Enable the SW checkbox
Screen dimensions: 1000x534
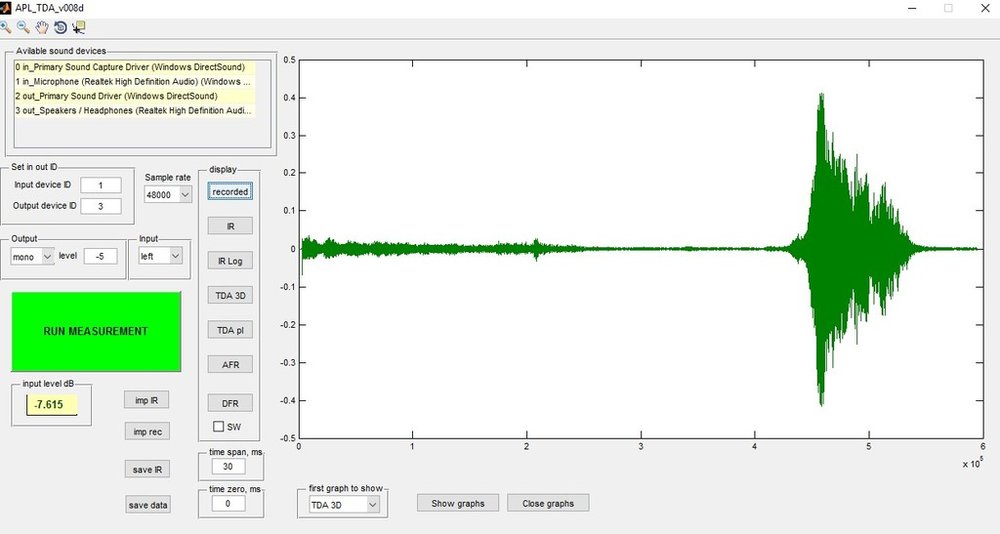click(219, 426)
